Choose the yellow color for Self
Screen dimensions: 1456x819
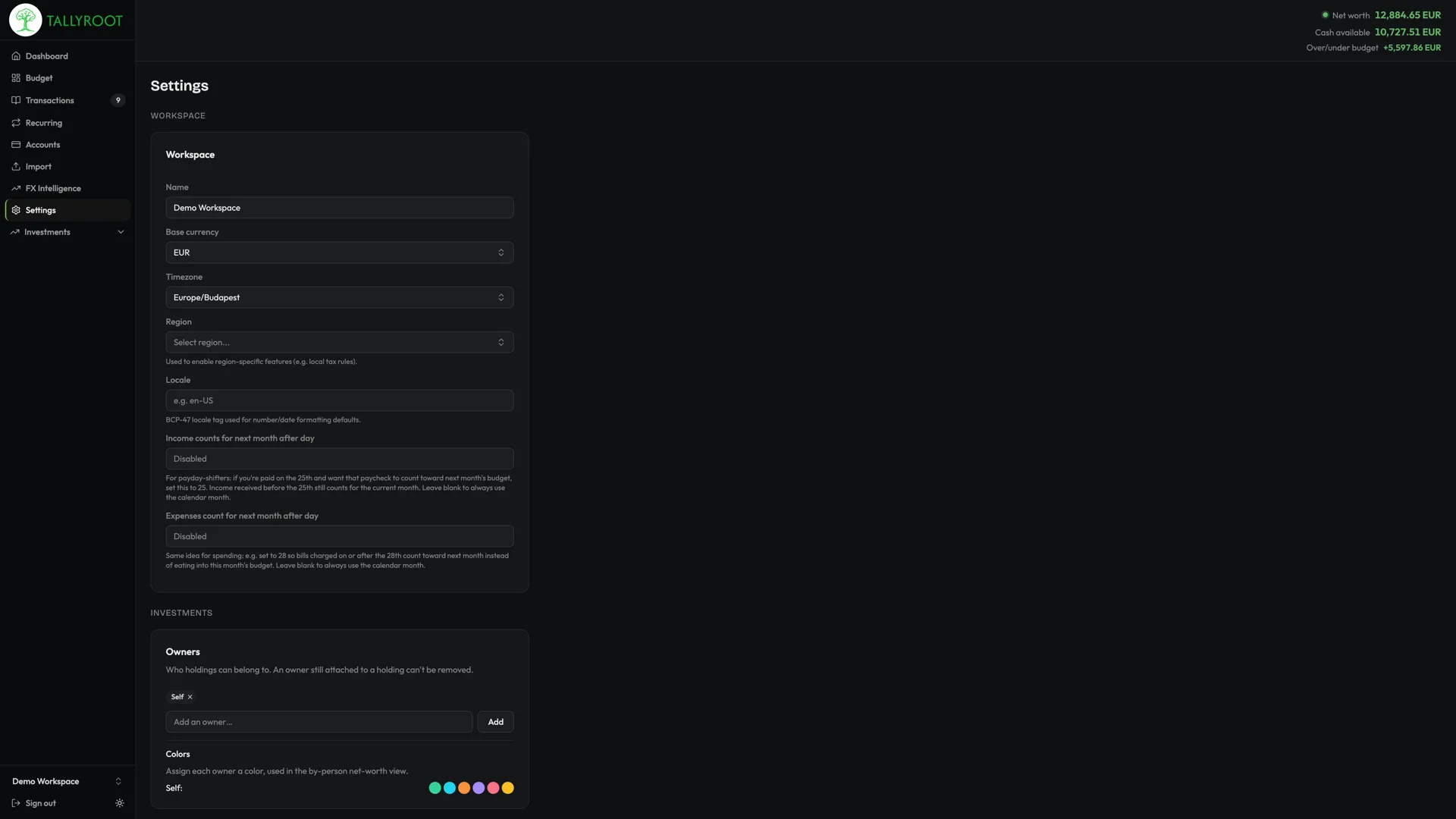coord(508,788)
